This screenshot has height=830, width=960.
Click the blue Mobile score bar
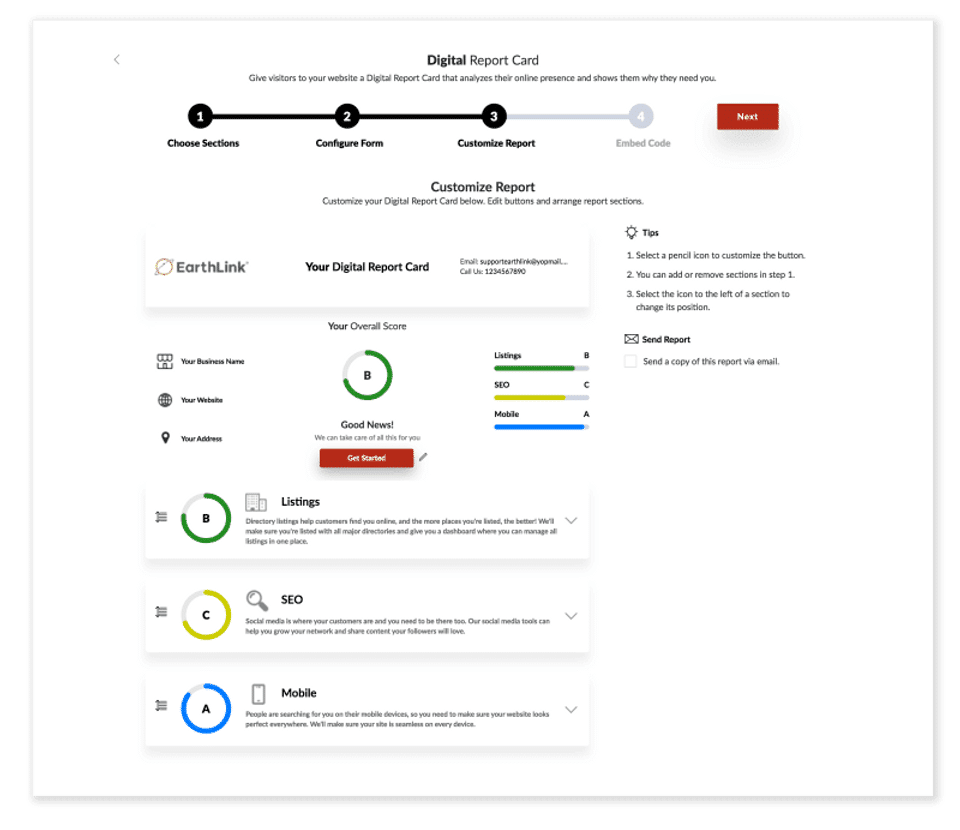coord(541,427)
